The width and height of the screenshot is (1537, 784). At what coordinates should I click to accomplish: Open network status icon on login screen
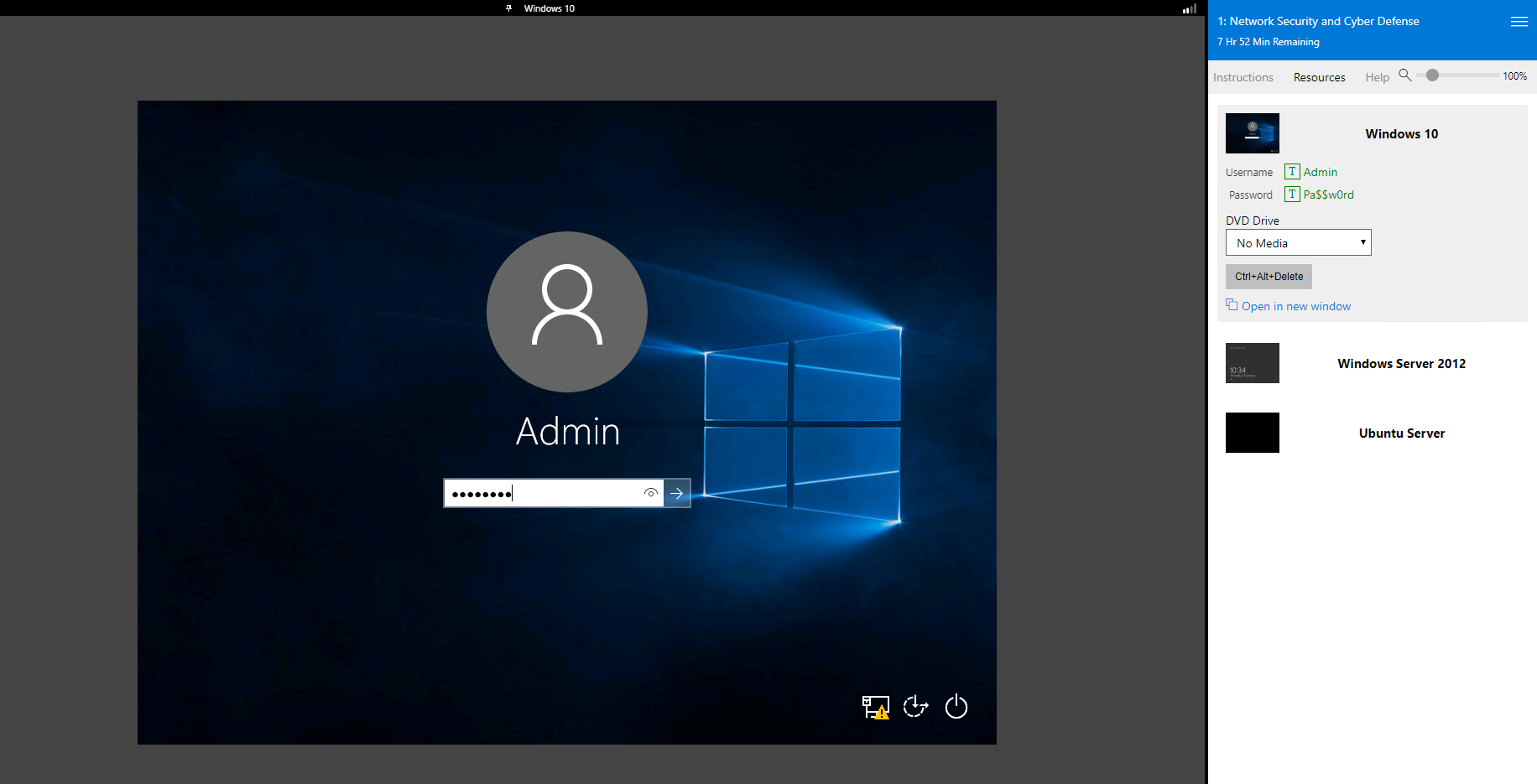pyautogui.click(x=875, y=707)
